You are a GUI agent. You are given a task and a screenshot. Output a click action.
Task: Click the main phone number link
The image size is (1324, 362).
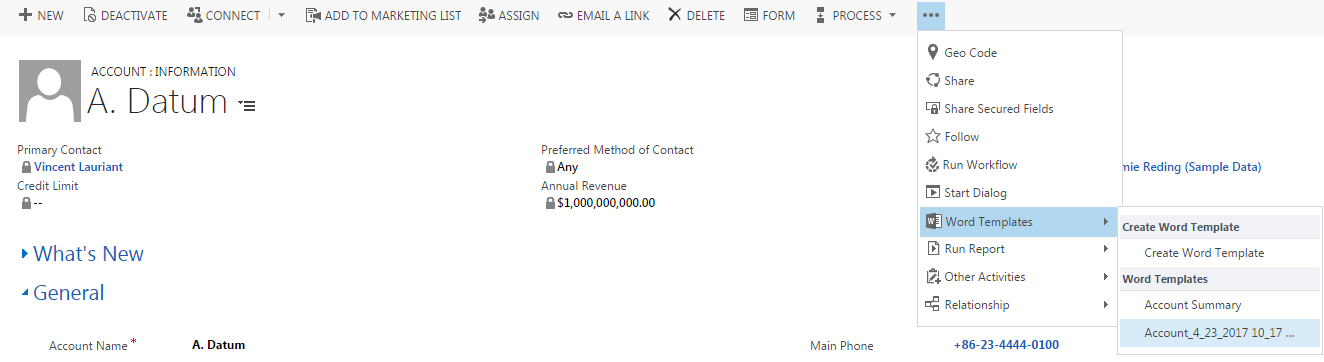1006,345
